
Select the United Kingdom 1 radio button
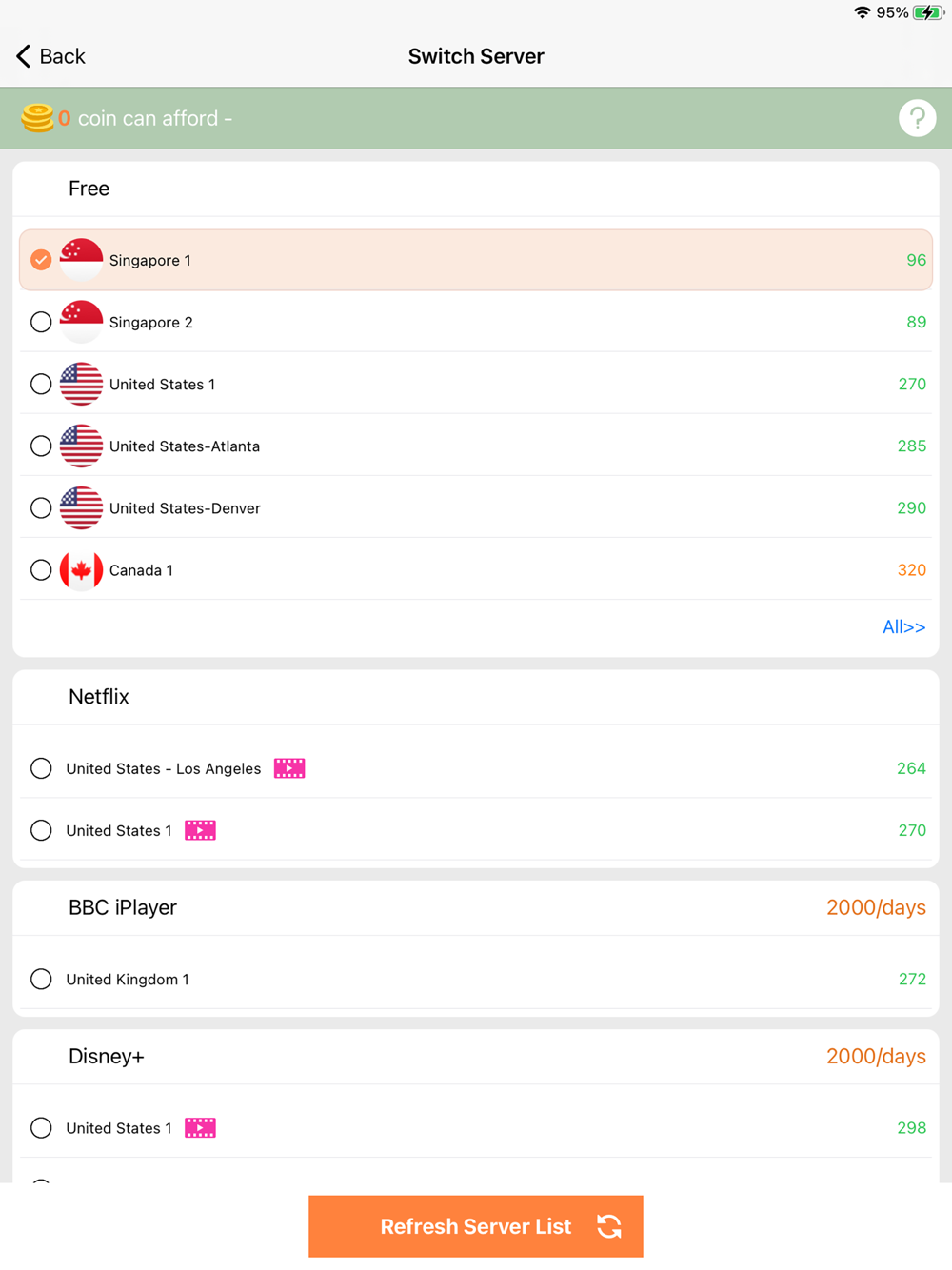click(41, 979)
